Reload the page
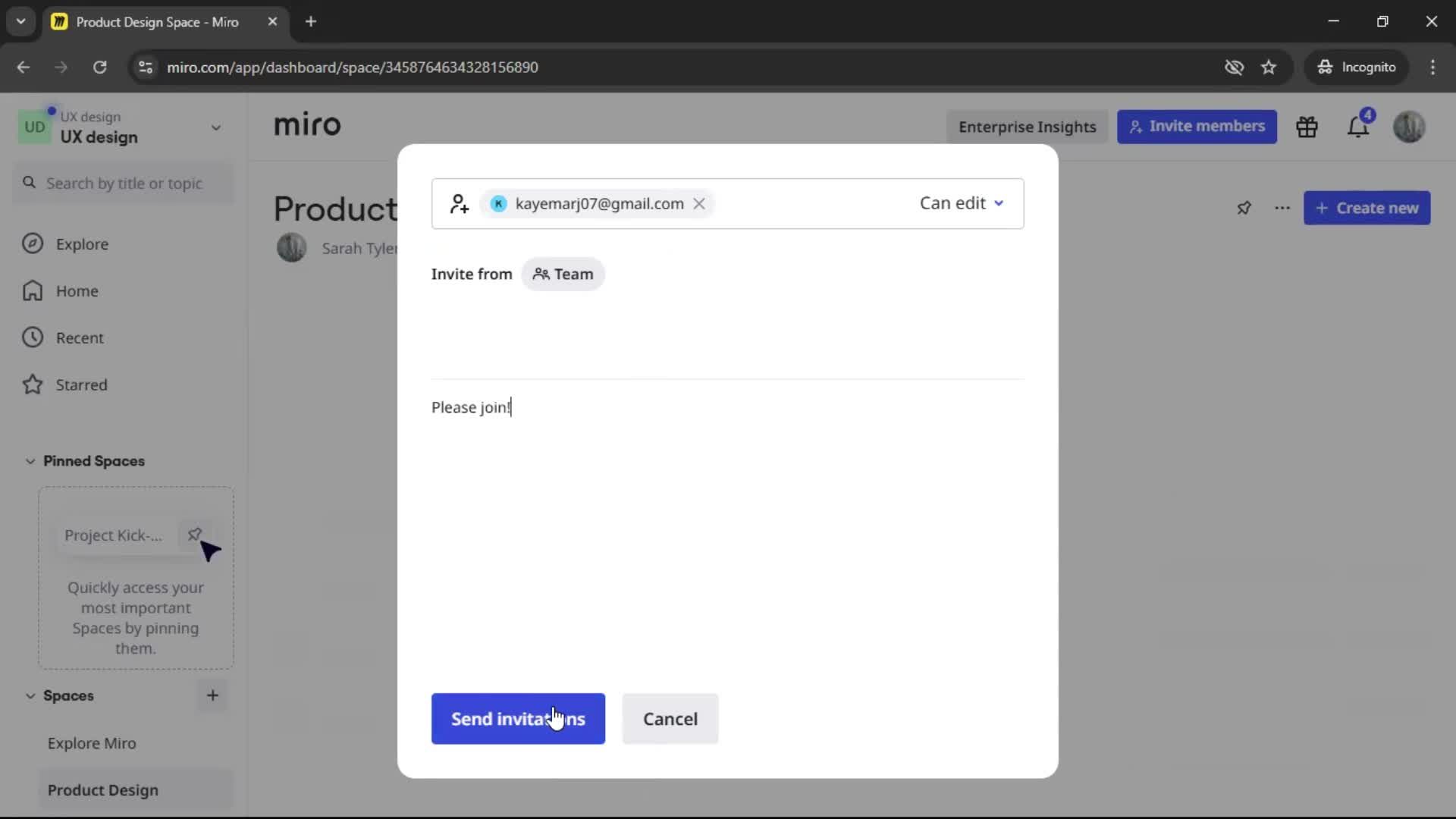The height and width of the screenshot is (819, 1456). (x=99, y=67)
